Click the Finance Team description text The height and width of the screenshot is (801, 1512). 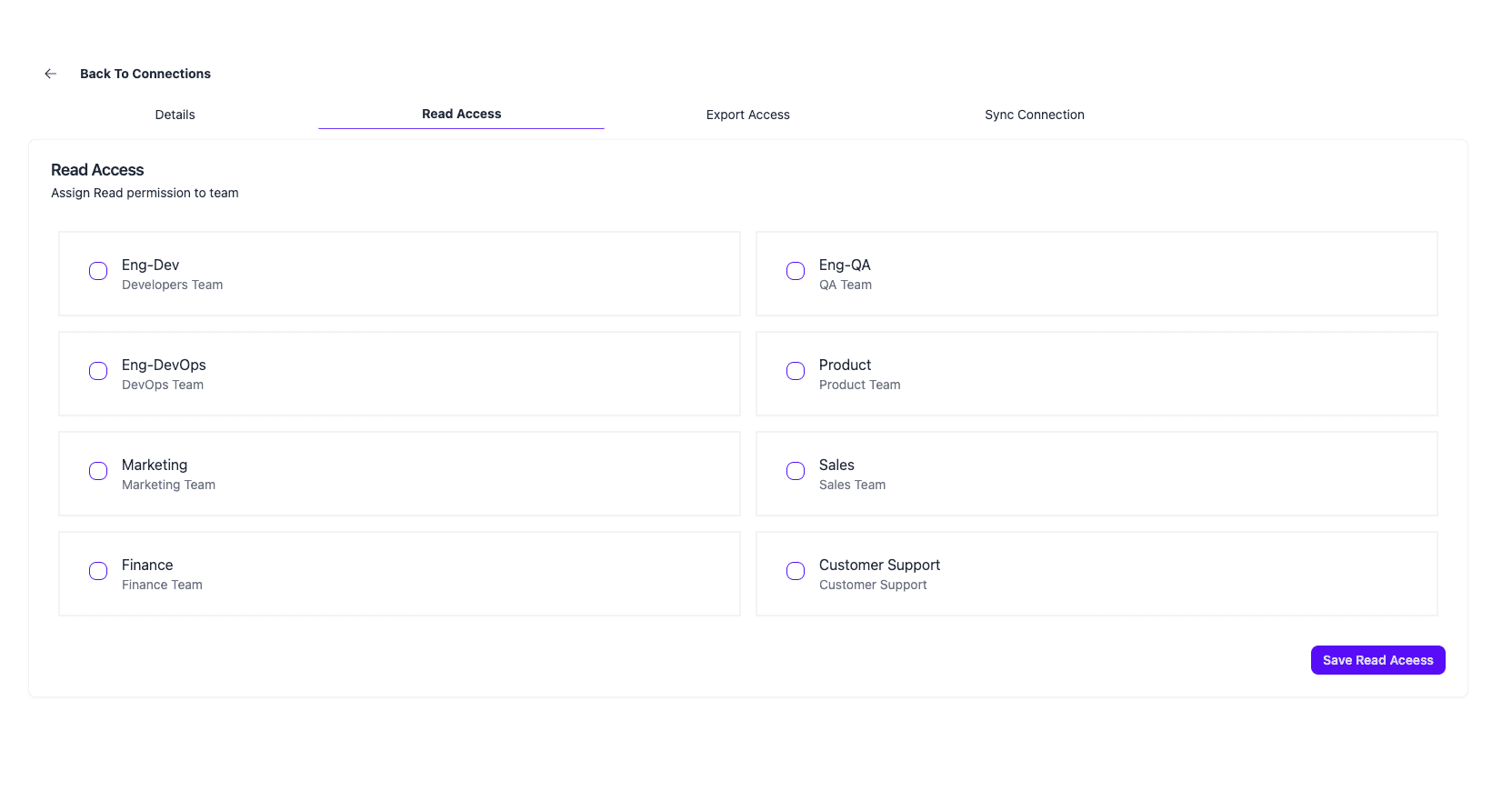pyautogui.click(x=162, y=585)
